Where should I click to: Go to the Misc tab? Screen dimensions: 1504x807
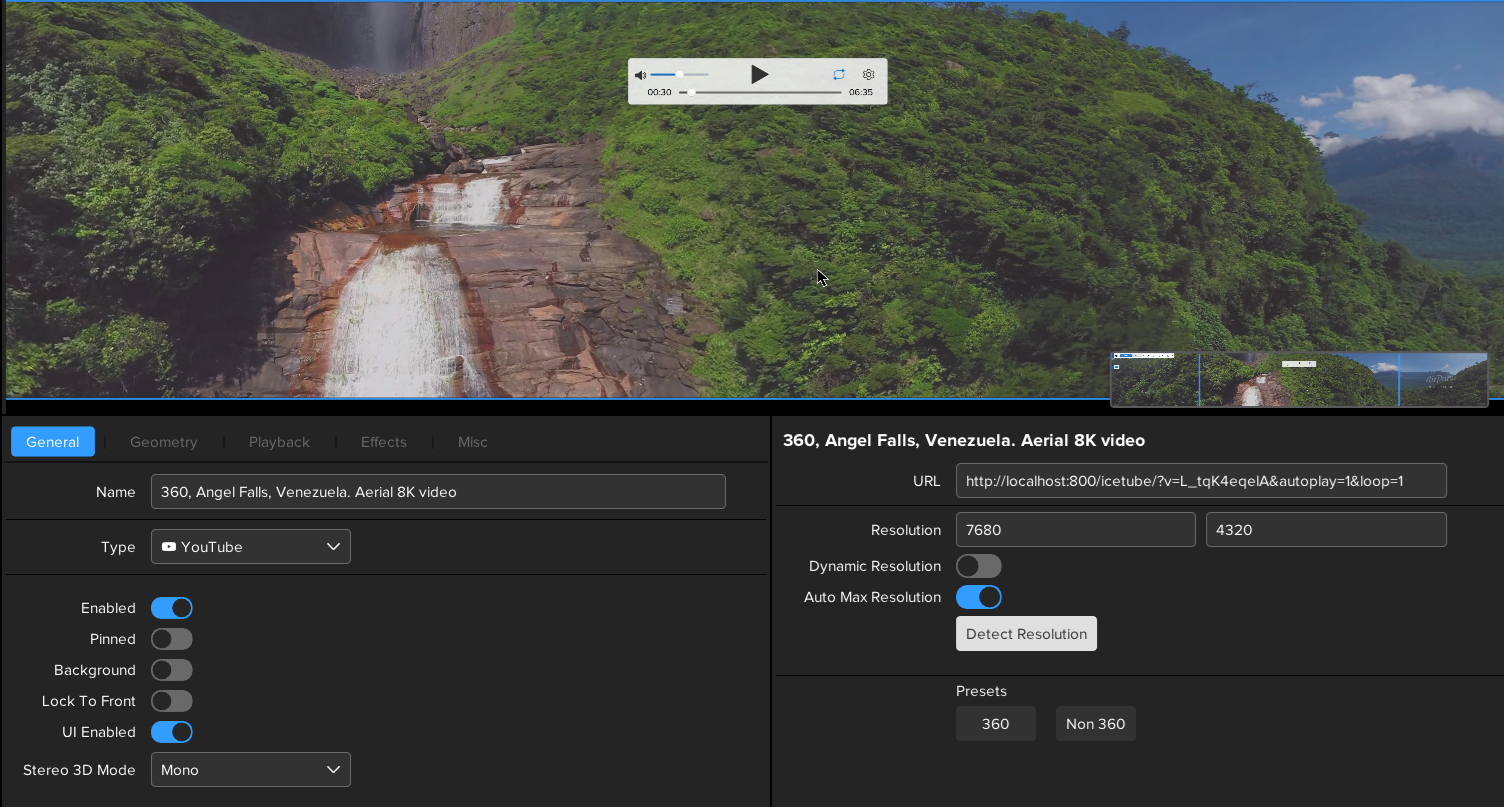pos(472,442)
